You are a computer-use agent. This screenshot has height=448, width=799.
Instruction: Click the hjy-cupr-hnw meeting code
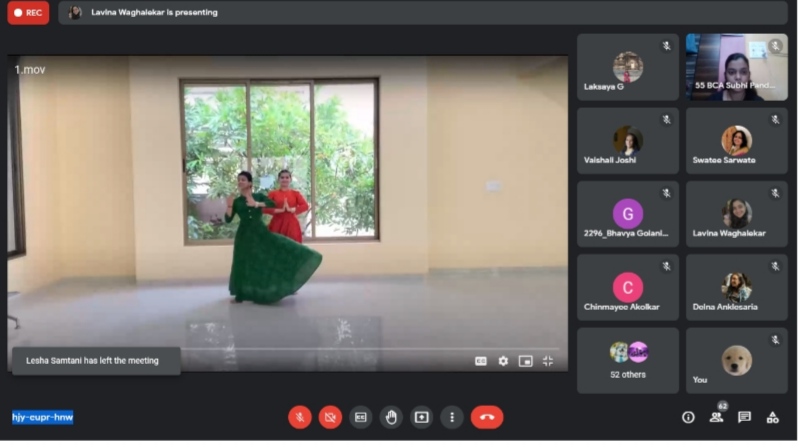pyautogui.click(x=43, y=417)
